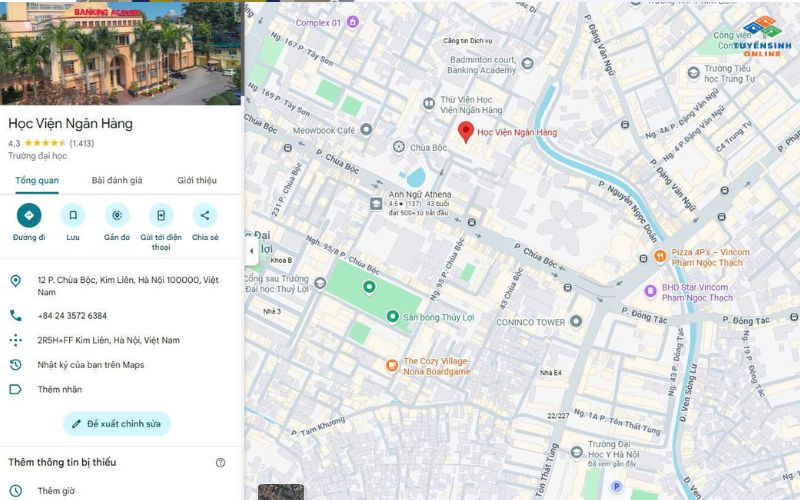Click P. Nguyễn Ngọc Doãn street label
The image size is (800, 500).
click(x=628, y=211)
